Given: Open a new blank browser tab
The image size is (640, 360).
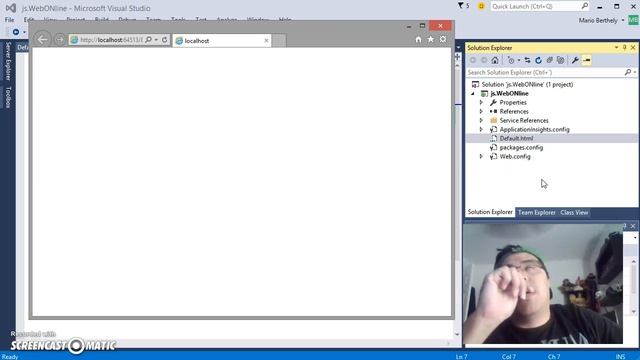Looking at the screenshot, I should (279, 40).
